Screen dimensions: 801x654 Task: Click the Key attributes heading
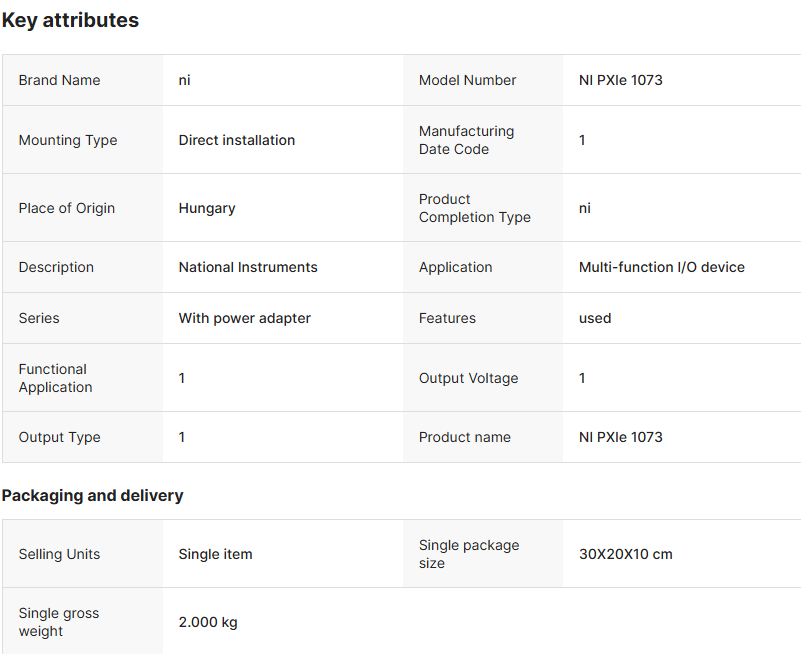pyautogui.click(x=70, y=20)
